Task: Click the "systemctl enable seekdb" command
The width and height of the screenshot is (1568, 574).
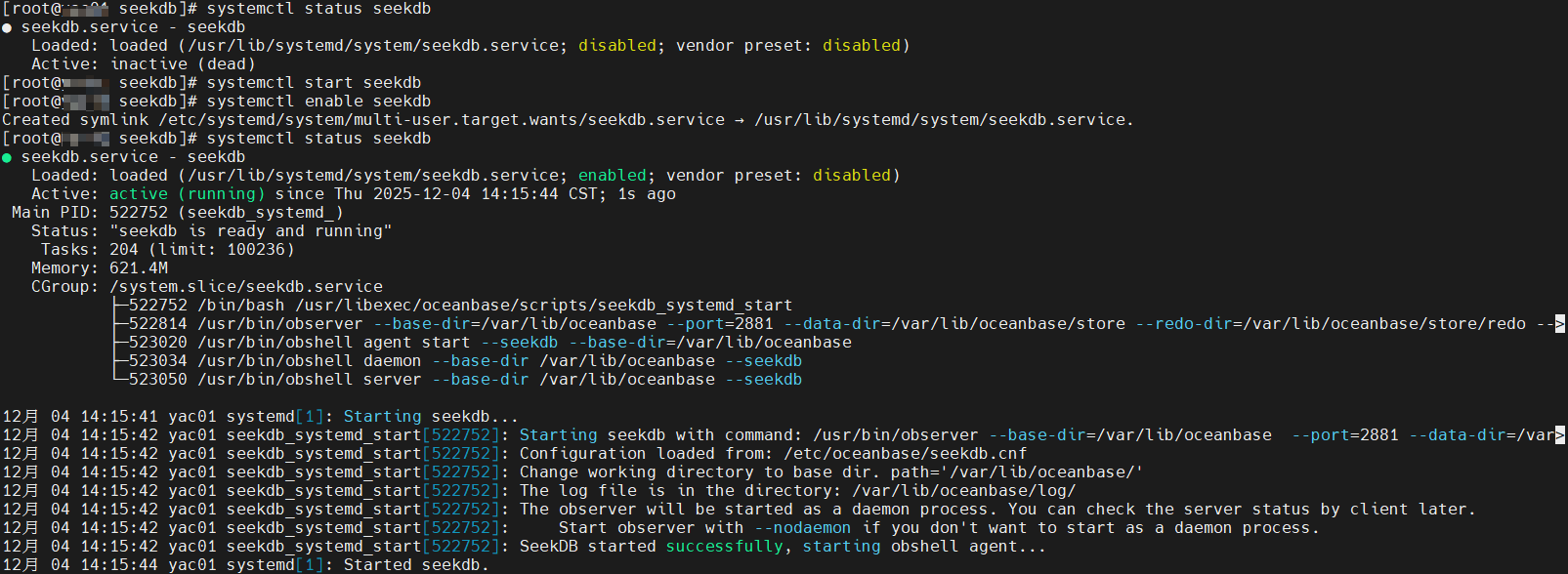Action: (318, 102)
